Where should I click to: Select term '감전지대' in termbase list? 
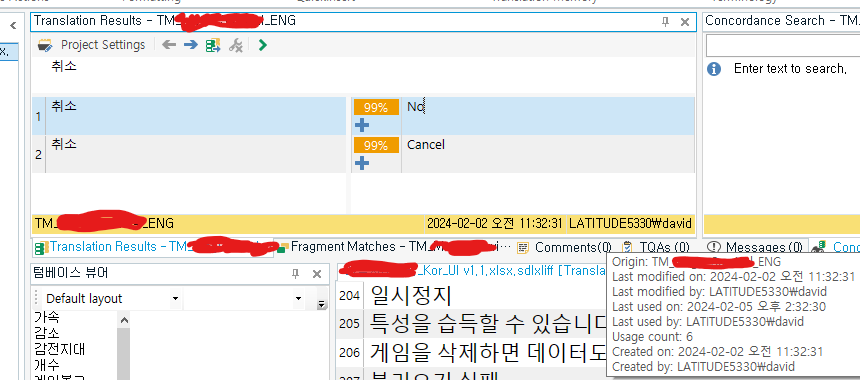point(59,349)
